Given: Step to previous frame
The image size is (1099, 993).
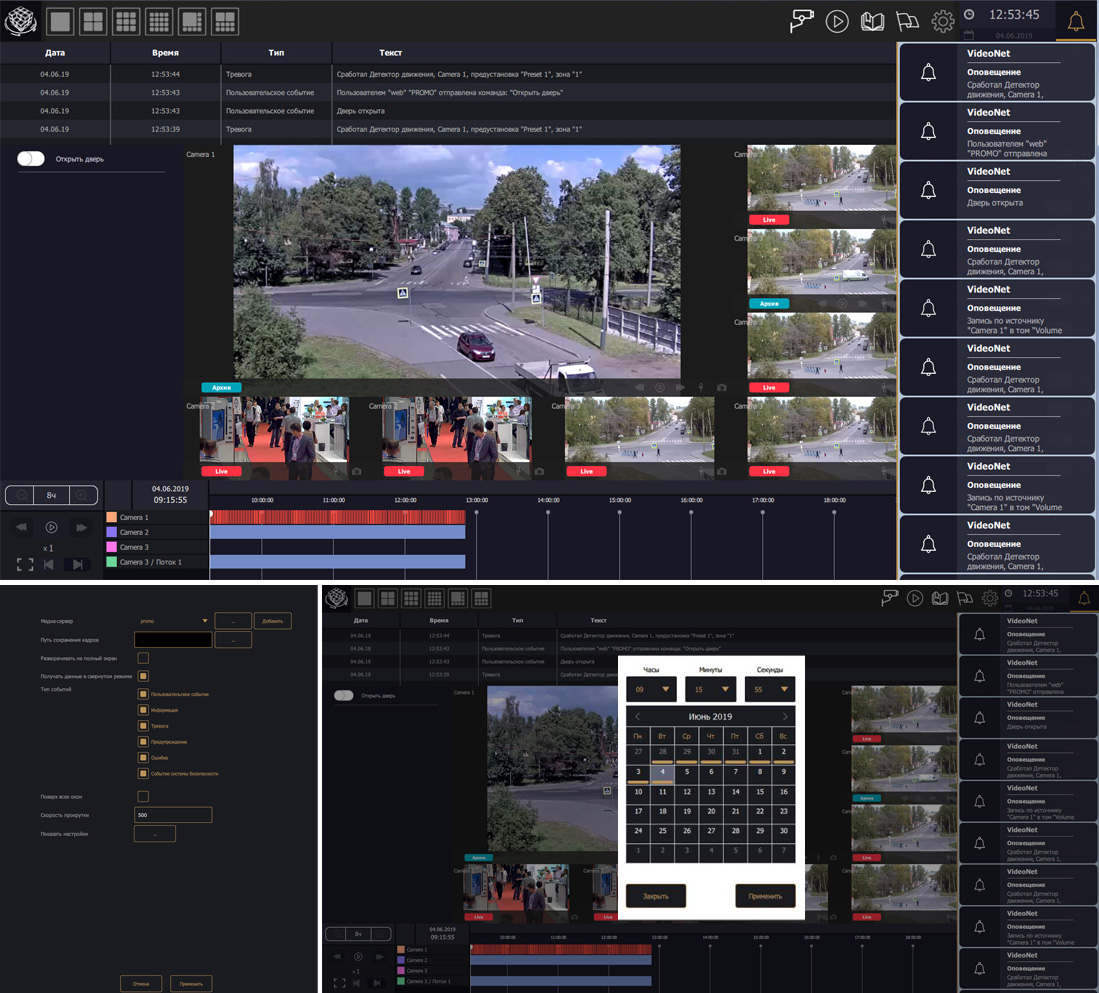Looking at the screenshot, I should (48, 564).
